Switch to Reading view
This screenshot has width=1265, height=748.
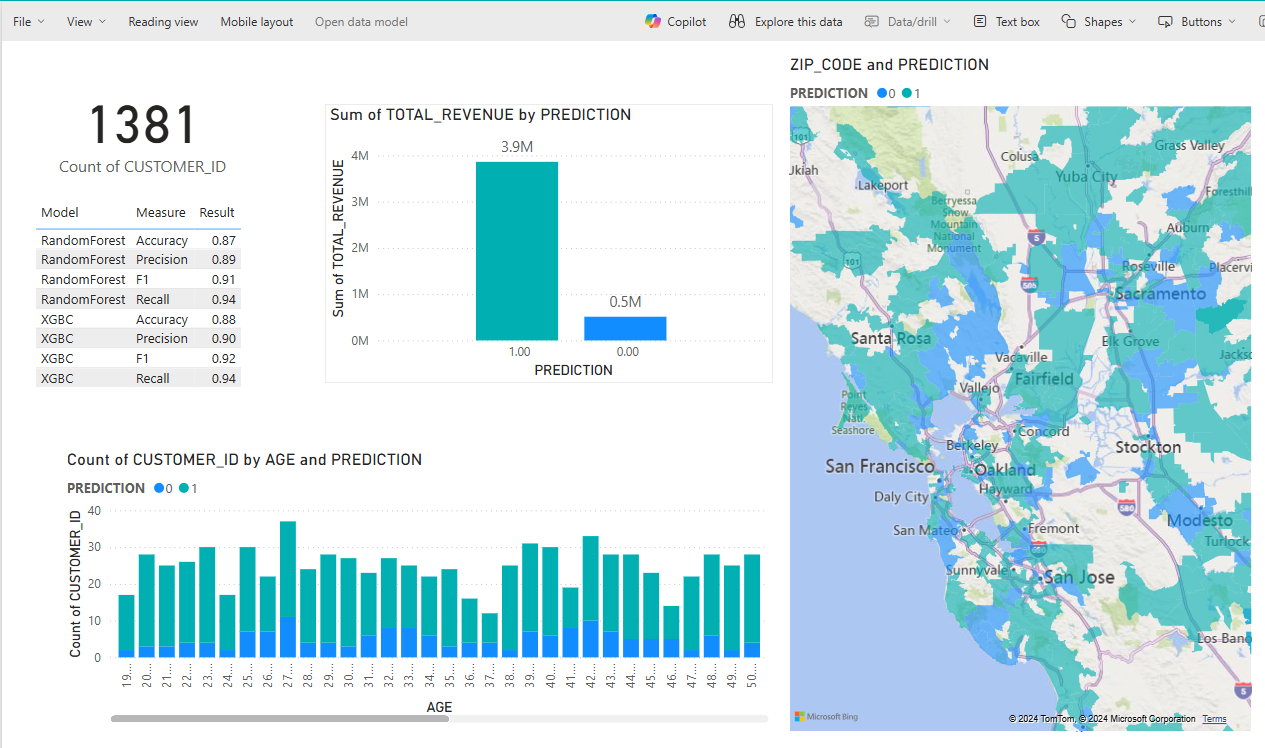tap(163, 21)
